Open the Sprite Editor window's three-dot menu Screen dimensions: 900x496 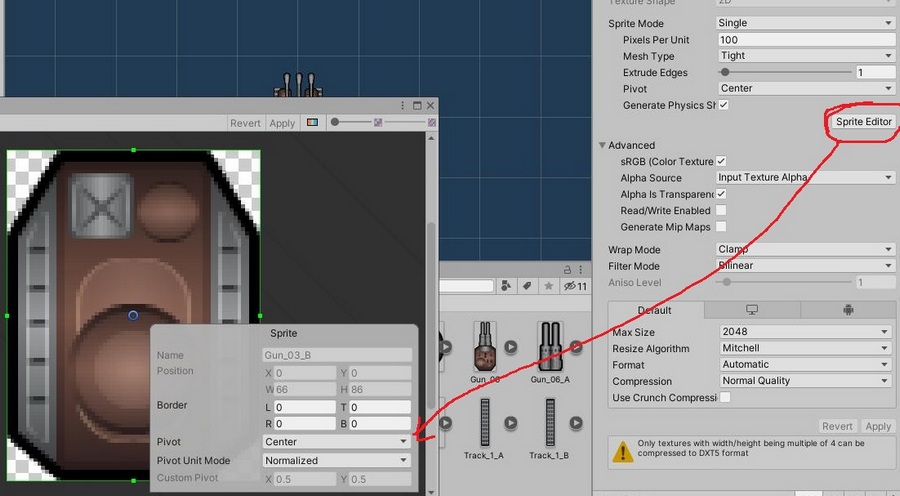click(x=403, y=105)
